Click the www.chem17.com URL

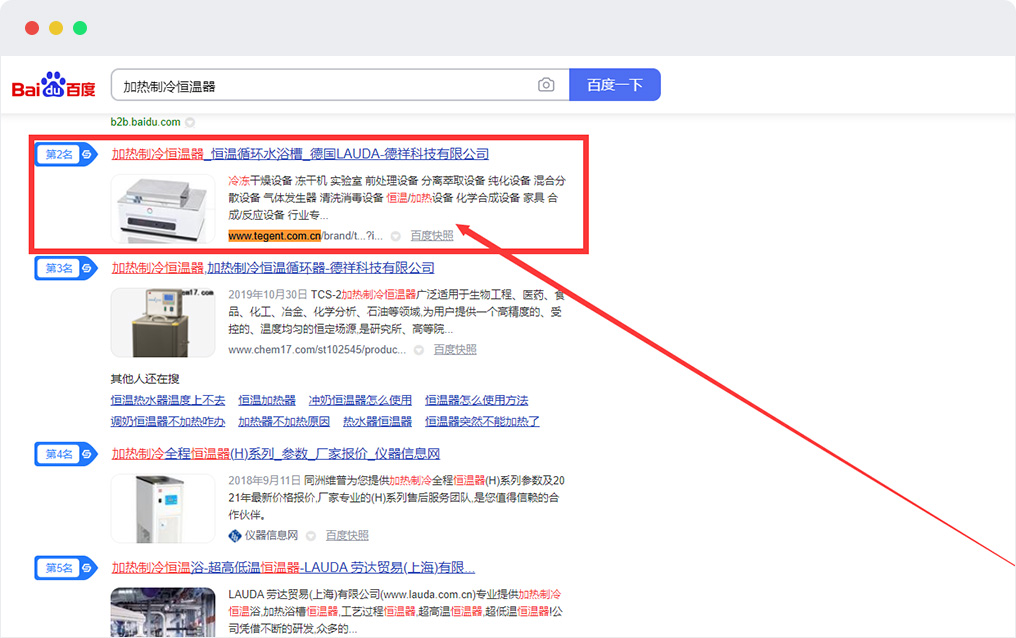317,350
